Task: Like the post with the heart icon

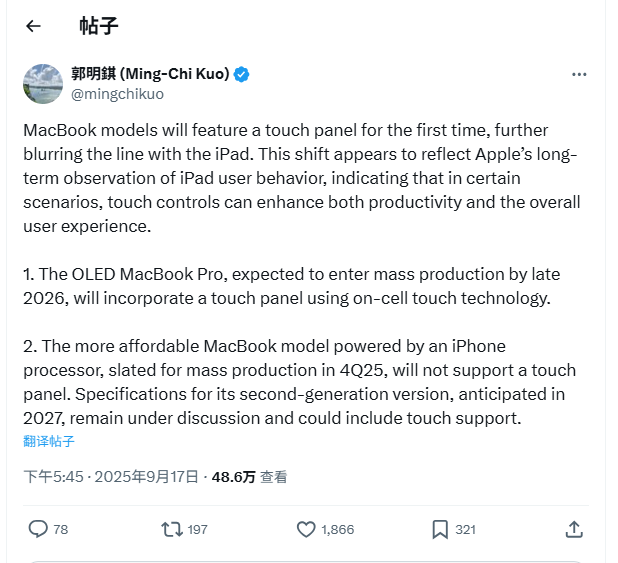Action: pos(306,529)
